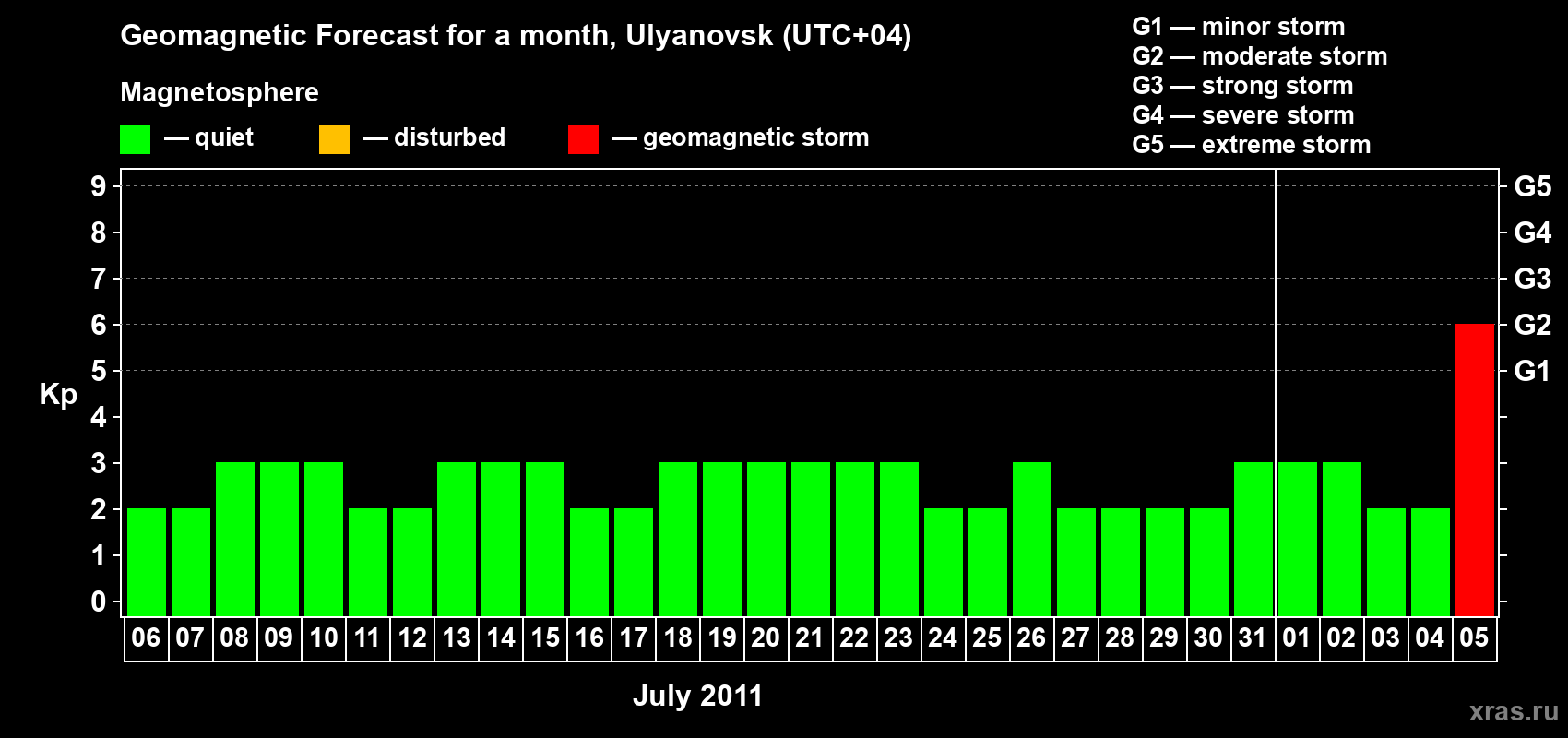The height and width of the screenshot is (738, 1568).
Task: Click date cell 01 on the x-axis
Action: [1297, 637]
